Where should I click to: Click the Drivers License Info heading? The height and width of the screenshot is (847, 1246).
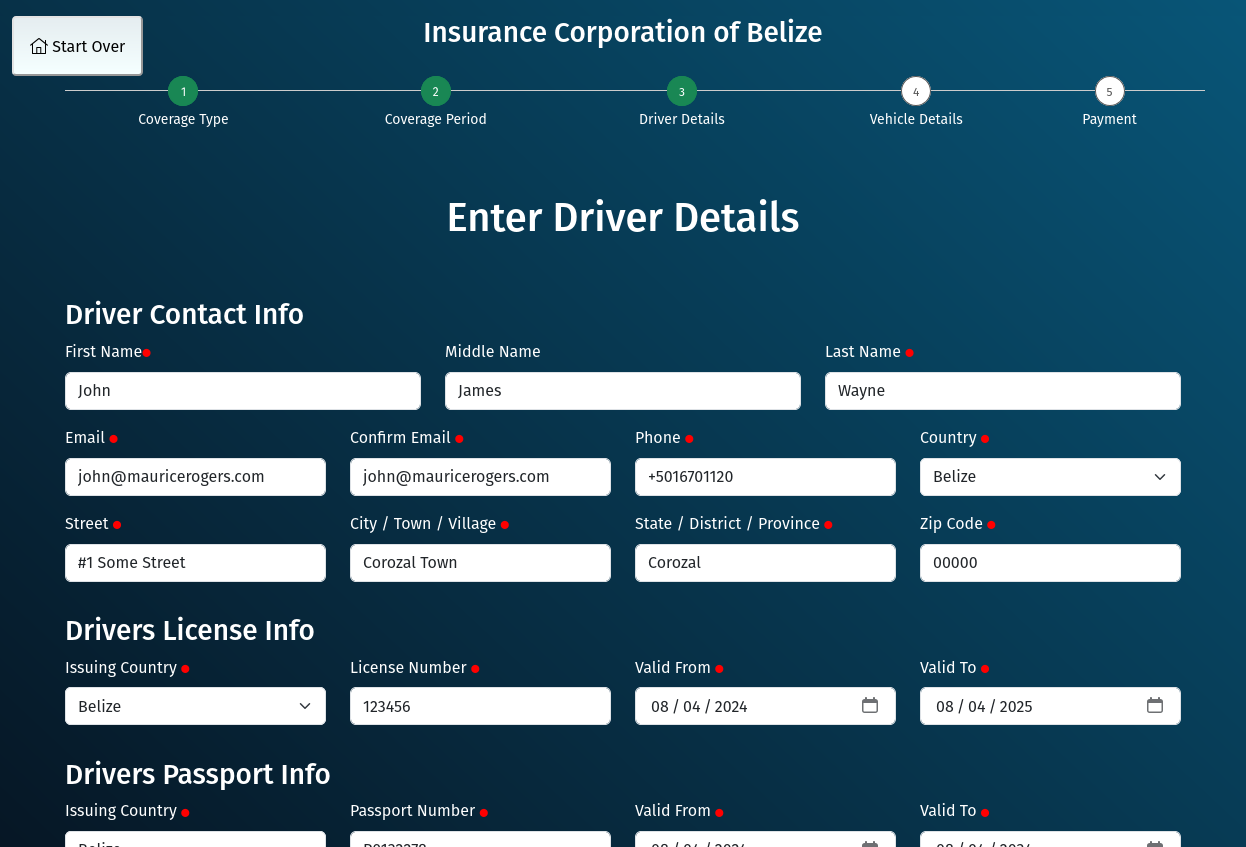[x=190, y=630]
